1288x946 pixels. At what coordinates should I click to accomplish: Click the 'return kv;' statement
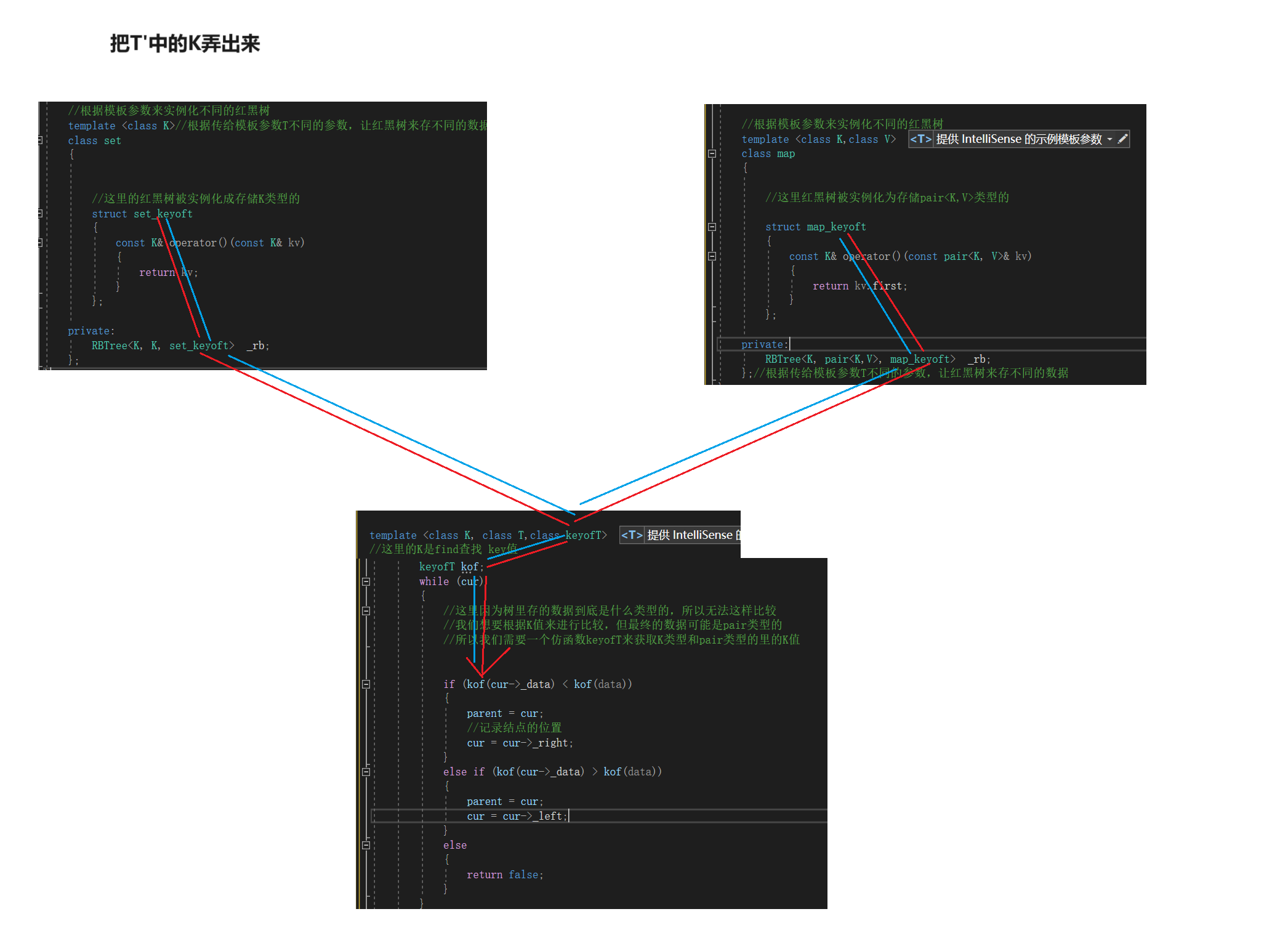click(x=169, y=272)
